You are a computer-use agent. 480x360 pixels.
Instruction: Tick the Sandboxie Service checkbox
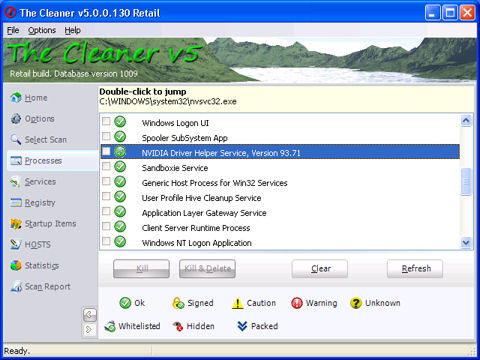(106, 166)
